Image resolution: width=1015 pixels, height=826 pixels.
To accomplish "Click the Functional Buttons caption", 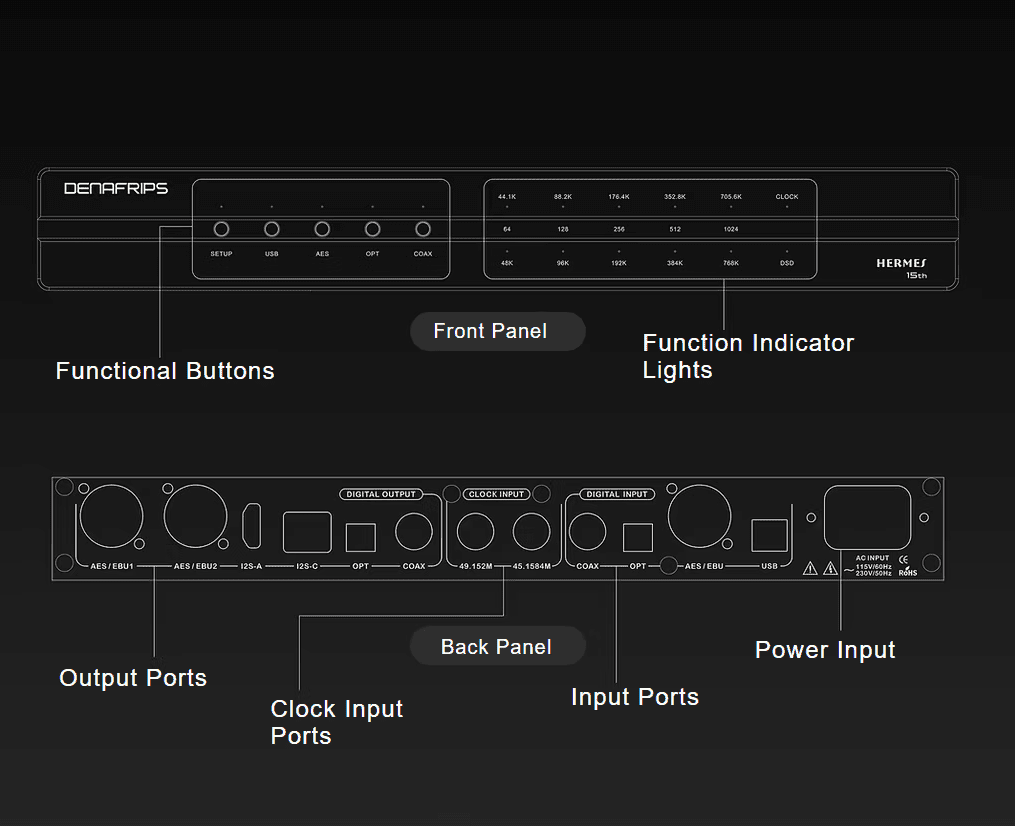I will 165,371.
